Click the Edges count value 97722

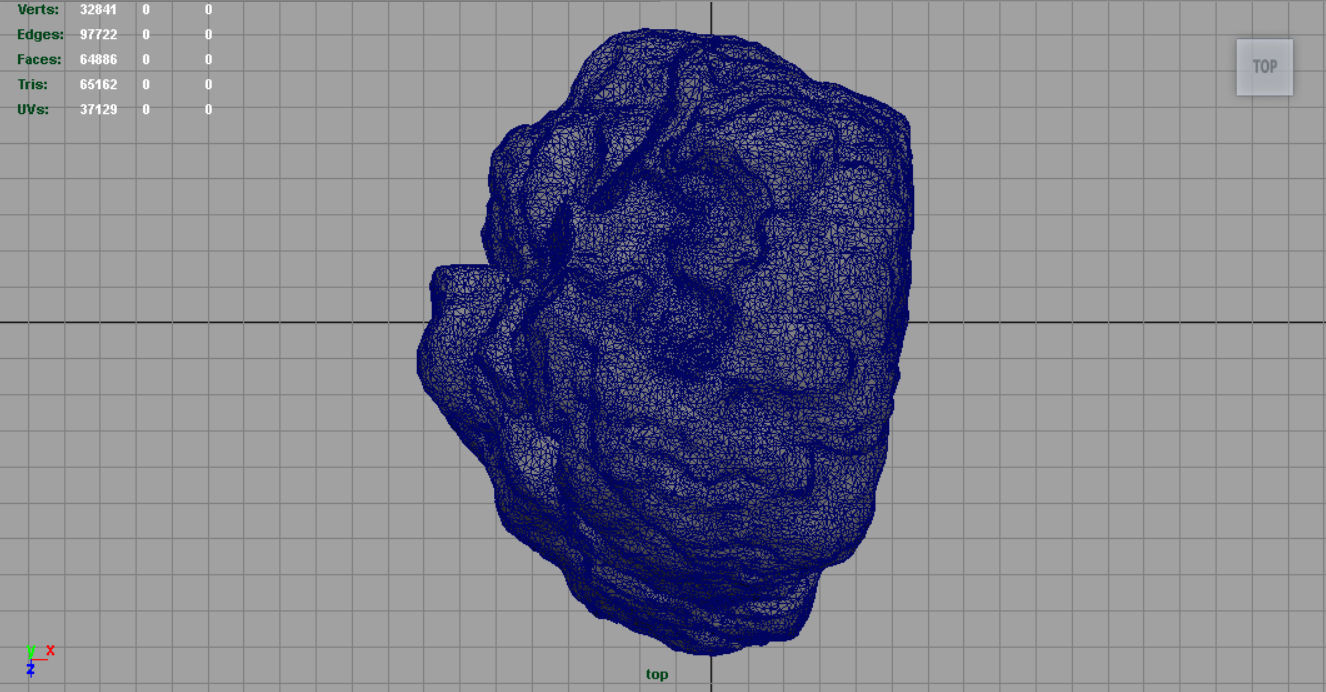pos(98,34)
